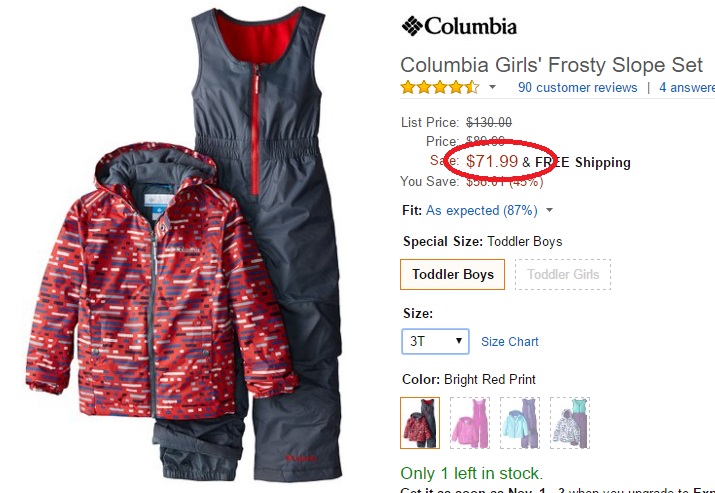This screenshot has width=715, height=493.
Task: Click the $71.99 sale price
Action: click(492, 161)
